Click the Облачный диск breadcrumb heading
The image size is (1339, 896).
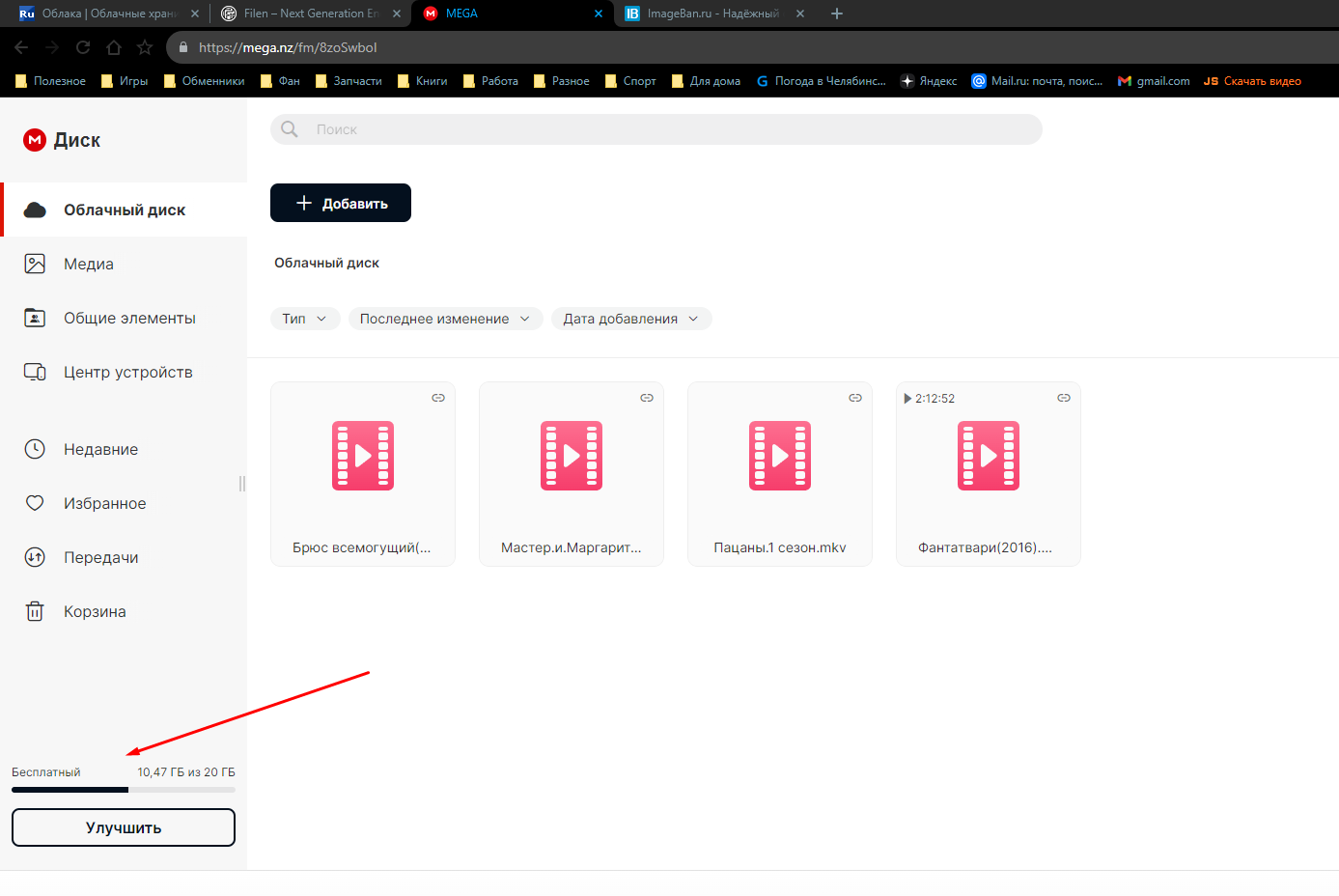coord(326,263)
